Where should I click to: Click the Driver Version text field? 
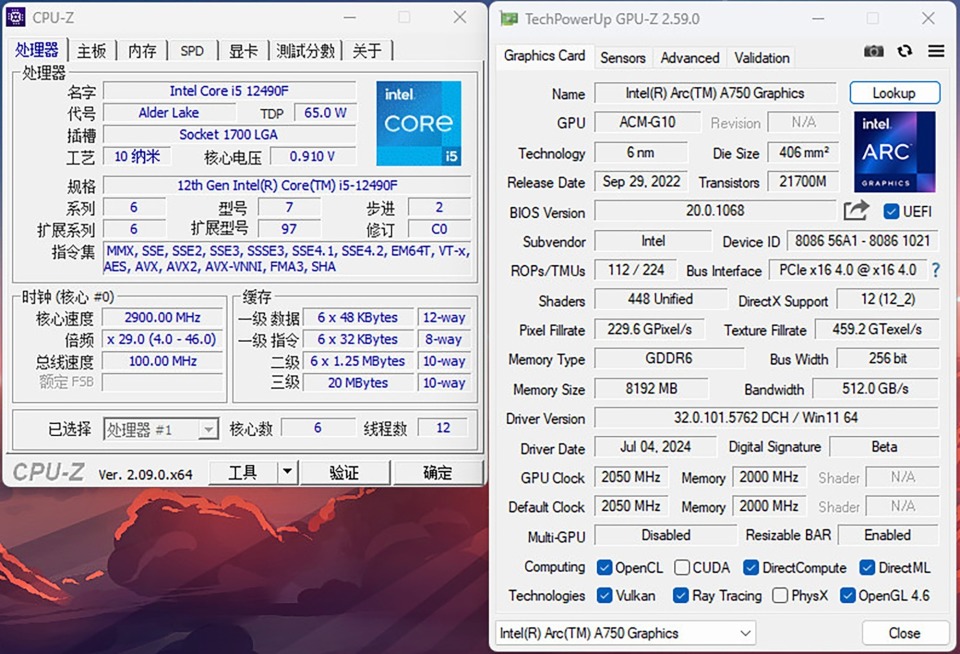[766, 418]
